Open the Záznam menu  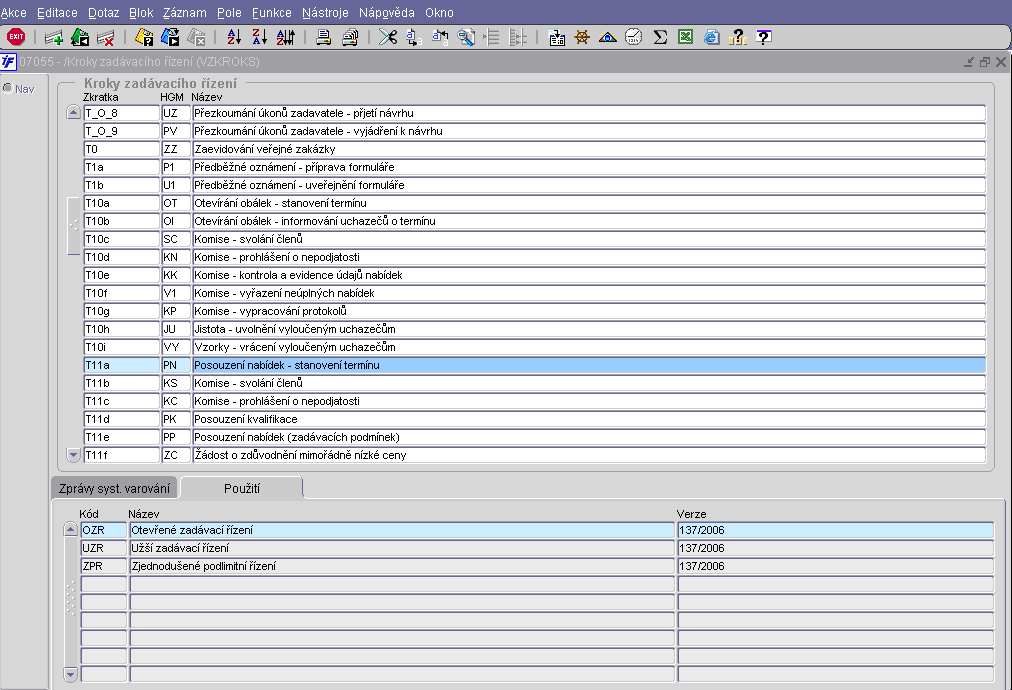click(x=185, y=12)
